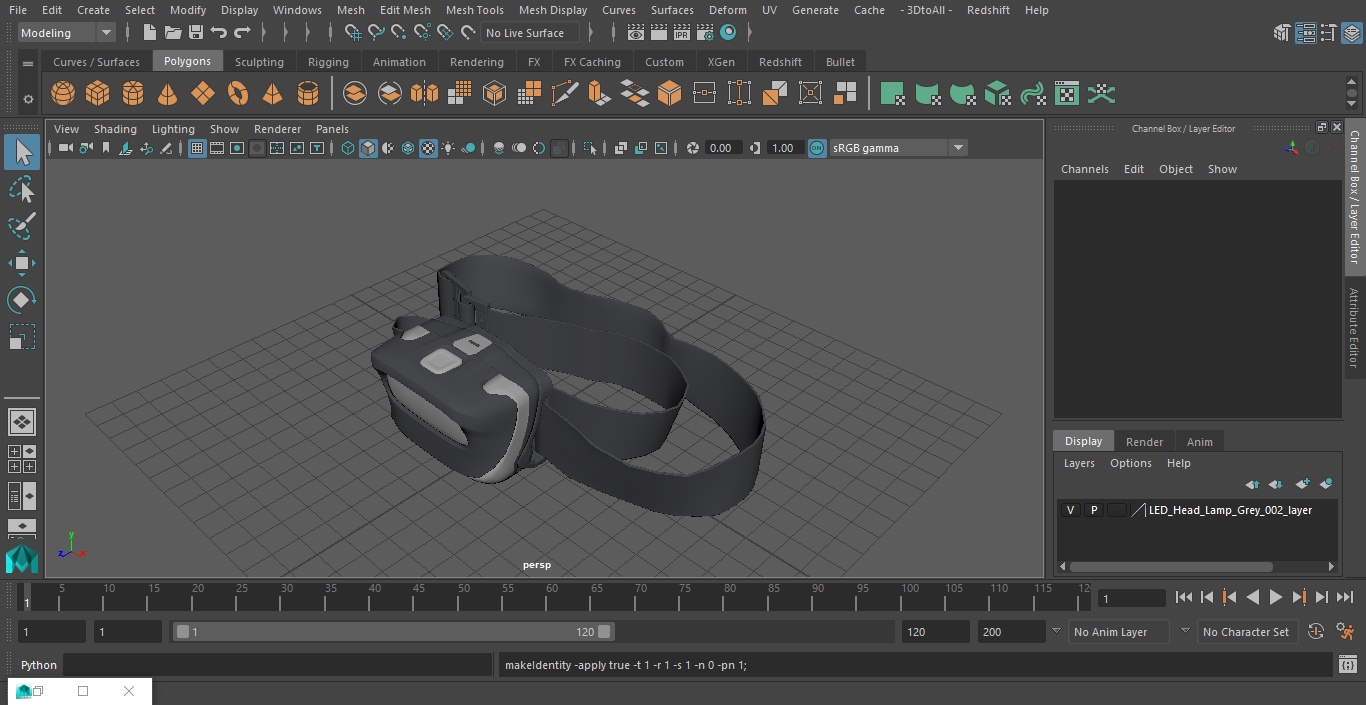
Task: Open the viewport Lighting menu
Action: pyautogui.click(x=173, y=129)
